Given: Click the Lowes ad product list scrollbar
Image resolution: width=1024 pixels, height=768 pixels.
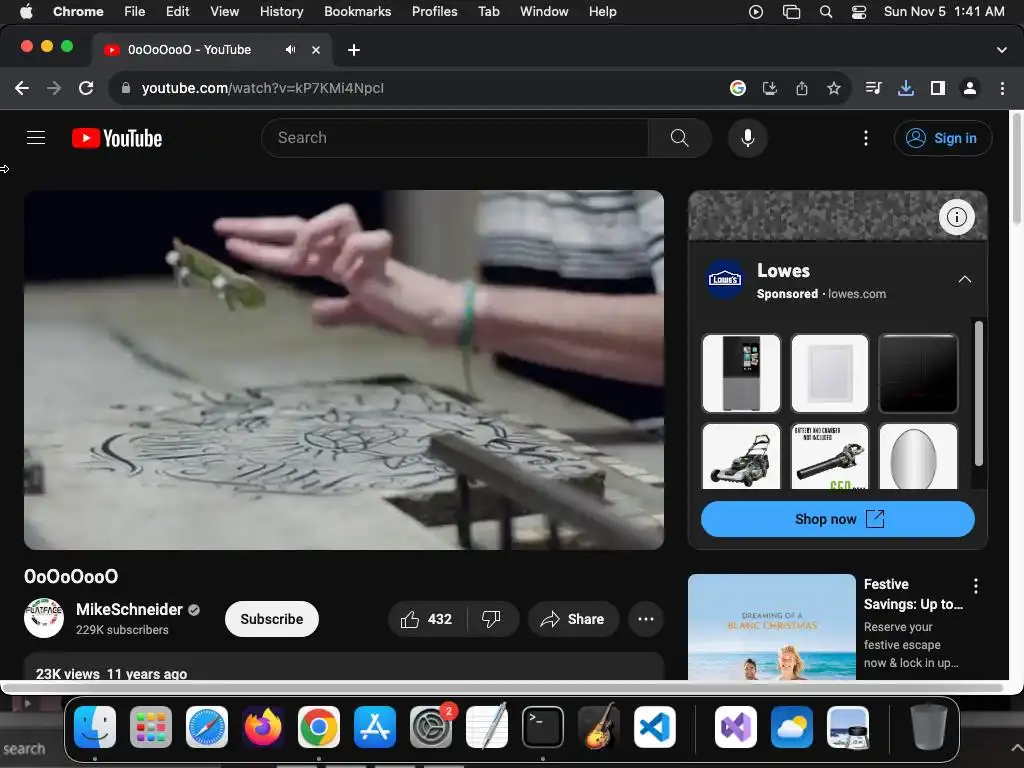Looking at the screenshot, I should (978, 393).
